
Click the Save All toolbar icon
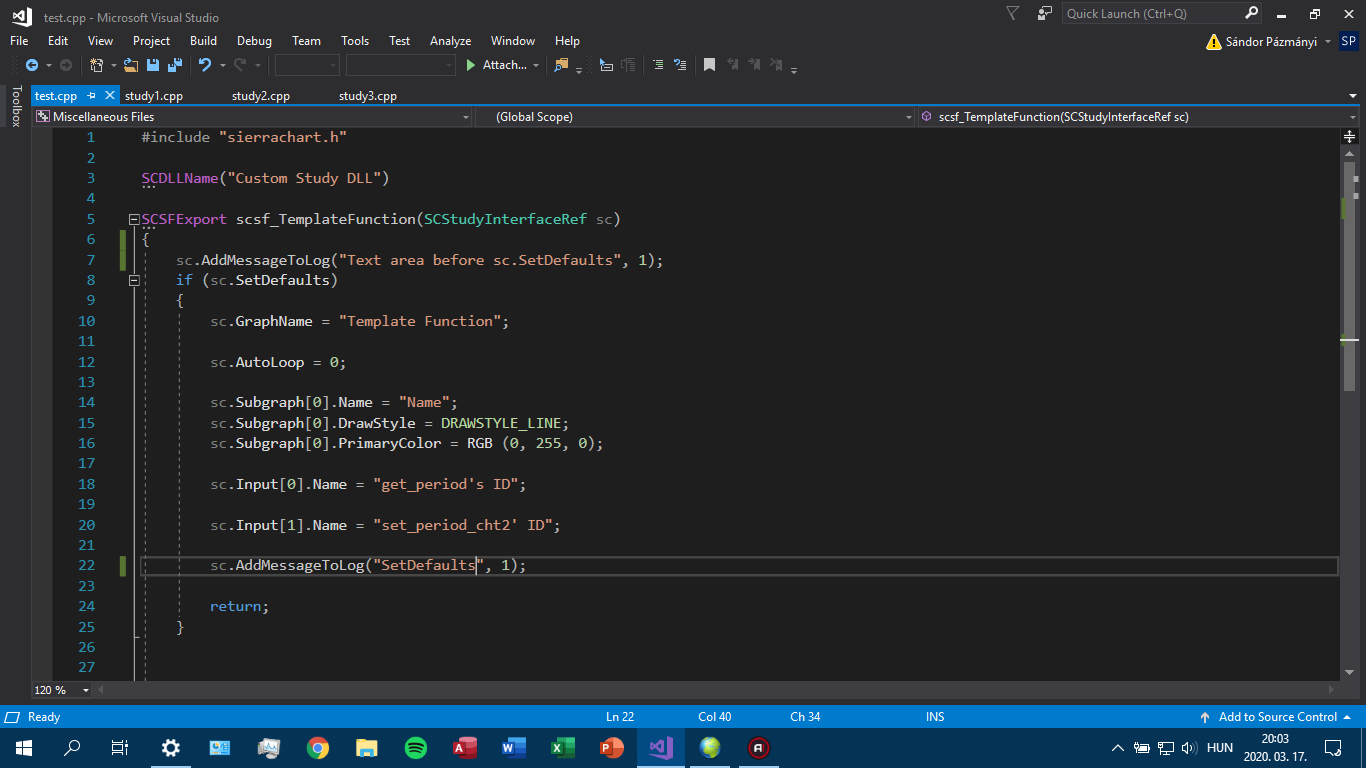[175, 65]
